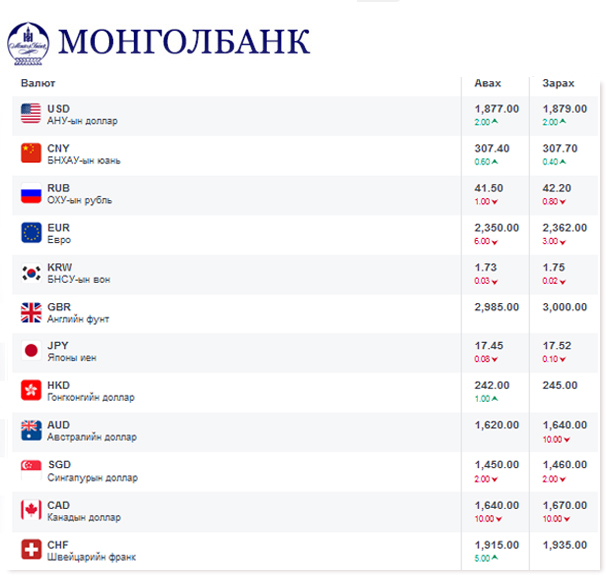
Task: Click the HKD Hong Kong flag icon
Action: point(30,391)
